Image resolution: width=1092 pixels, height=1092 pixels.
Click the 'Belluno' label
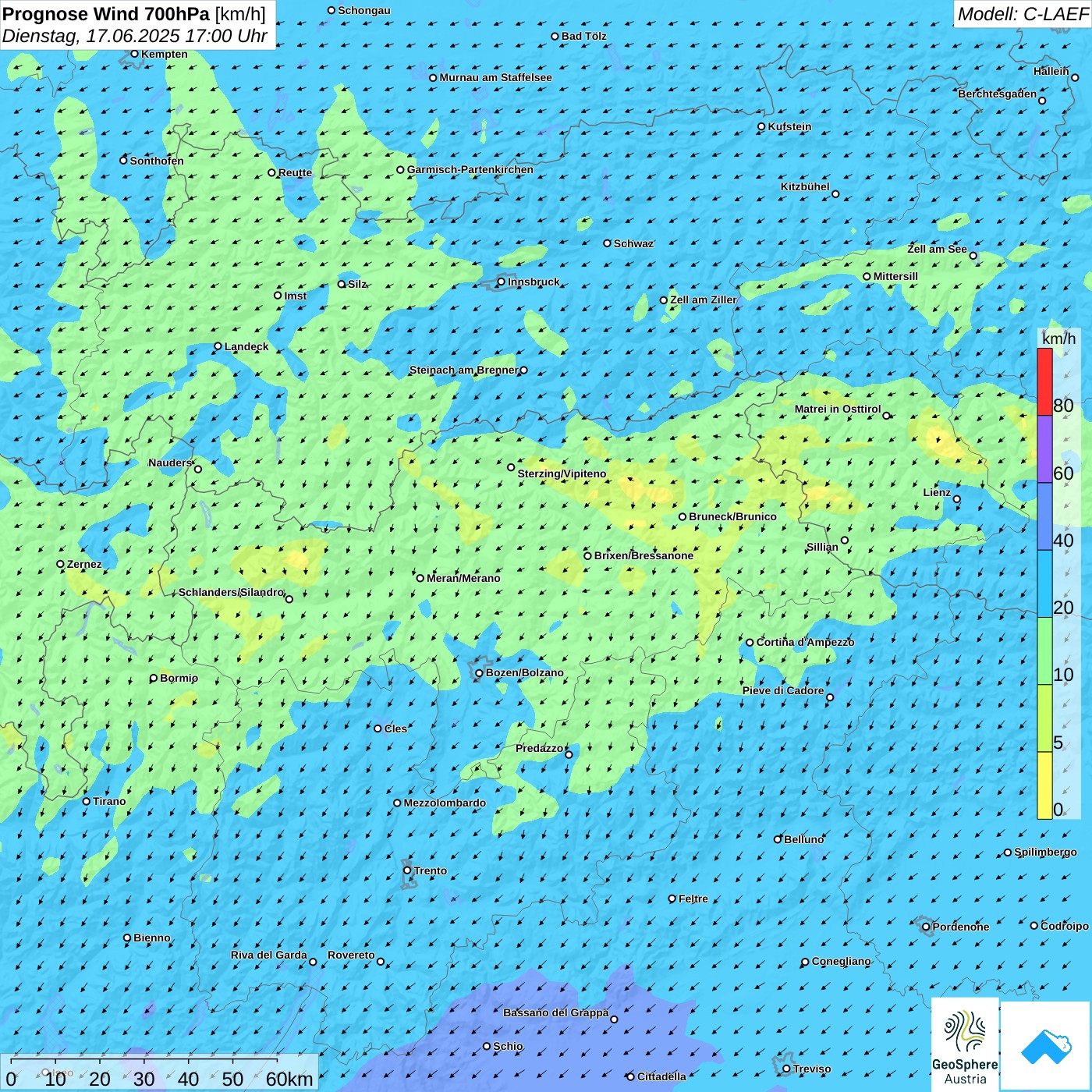point(803,839)
